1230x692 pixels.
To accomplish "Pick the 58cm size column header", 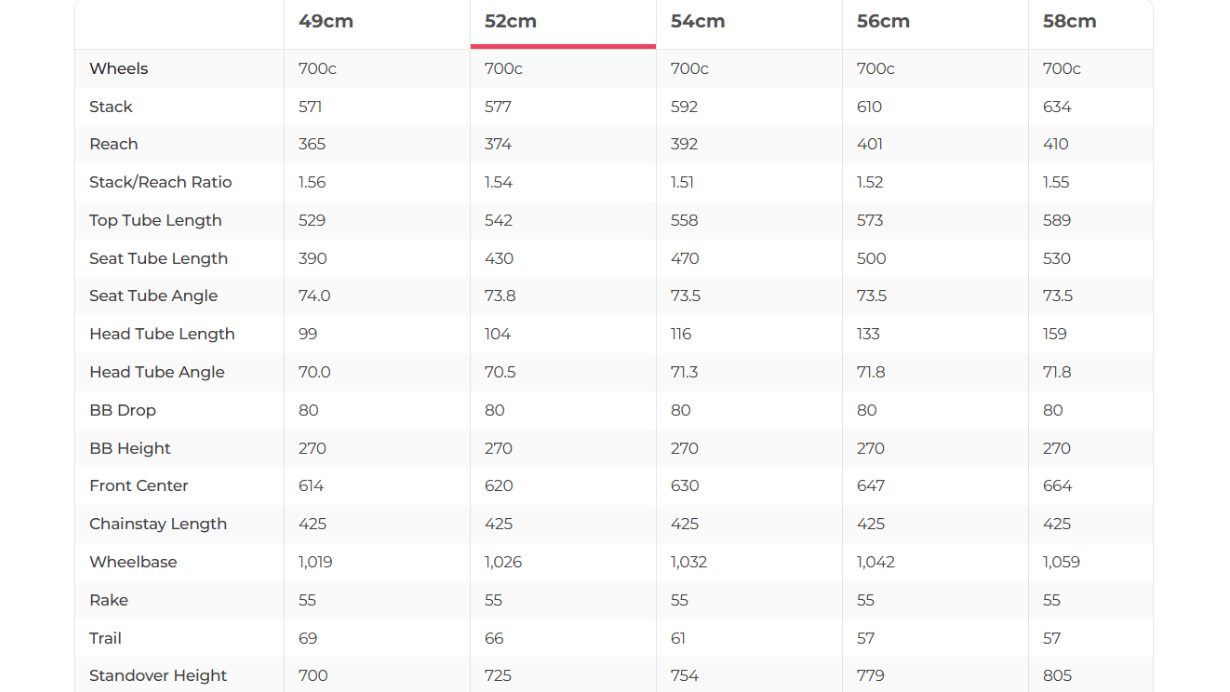I will pos(1069,21).
